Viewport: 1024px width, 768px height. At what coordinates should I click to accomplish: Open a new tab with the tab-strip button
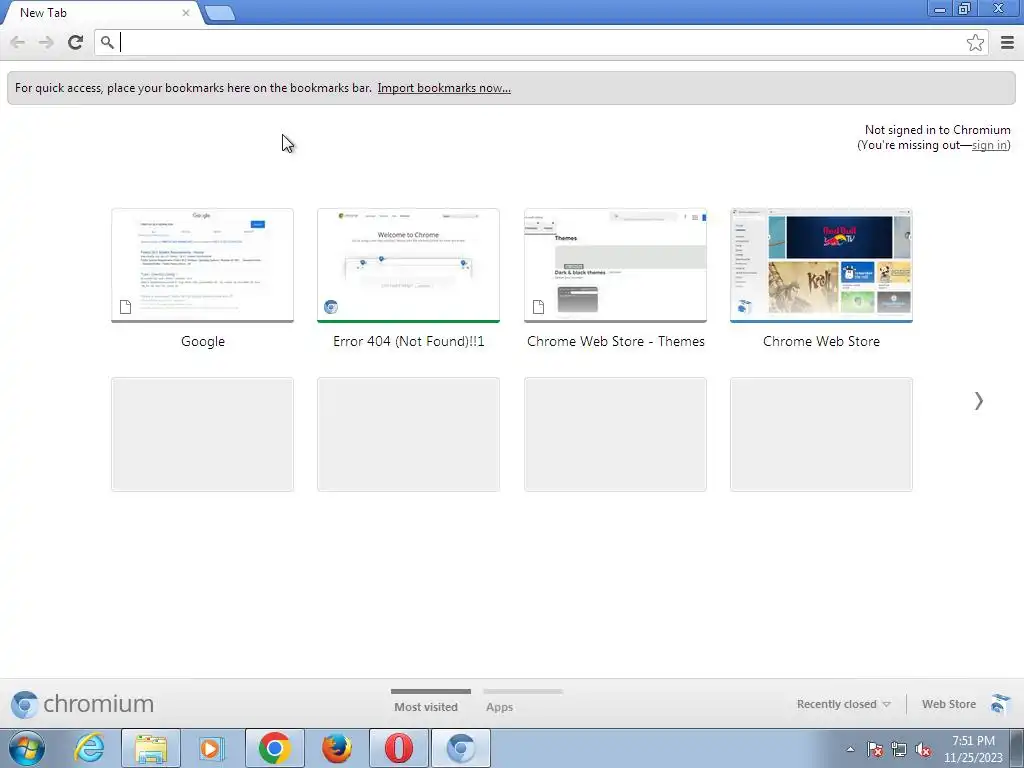coord(219,13)
